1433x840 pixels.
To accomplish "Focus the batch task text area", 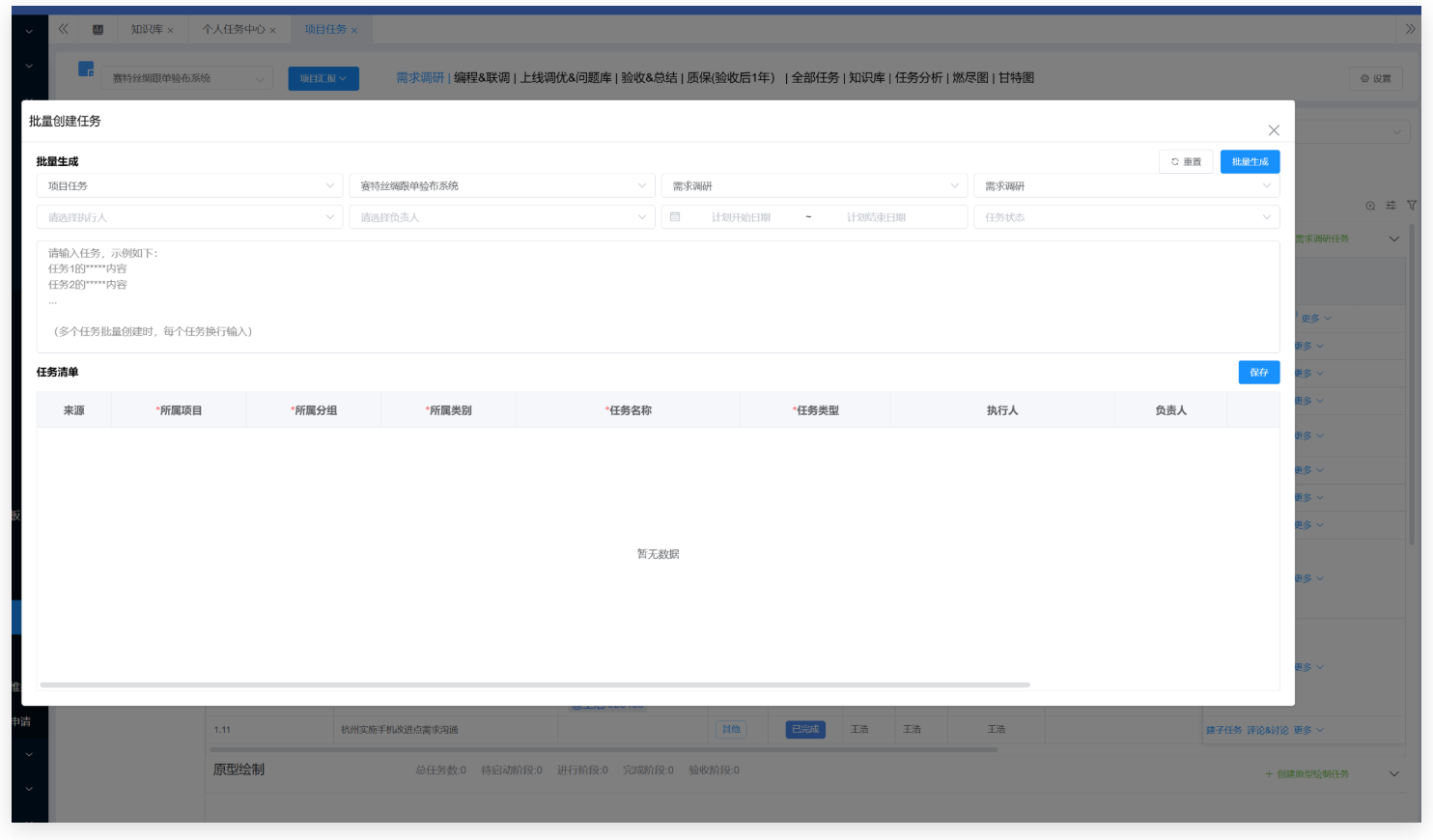I will coord(658,296).
